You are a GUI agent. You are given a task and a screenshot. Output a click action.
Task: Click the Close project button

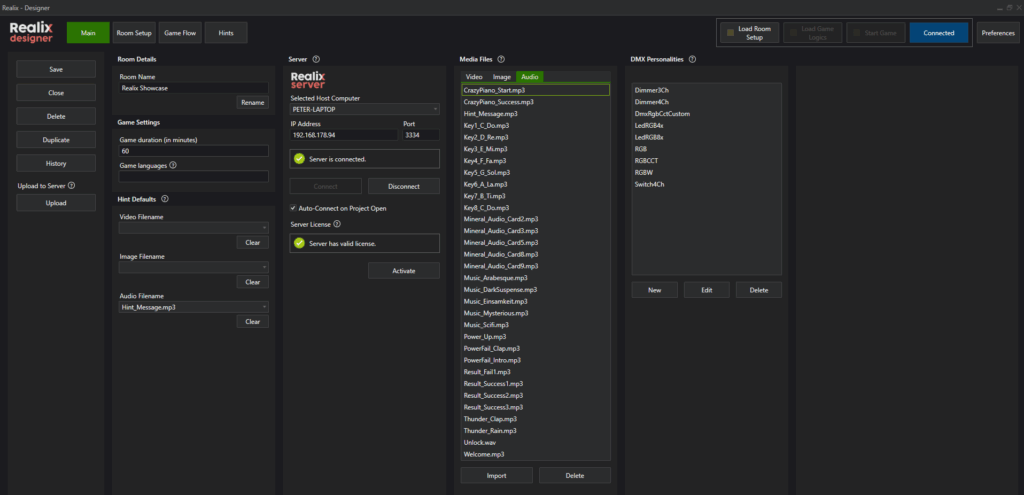(56, 93)
